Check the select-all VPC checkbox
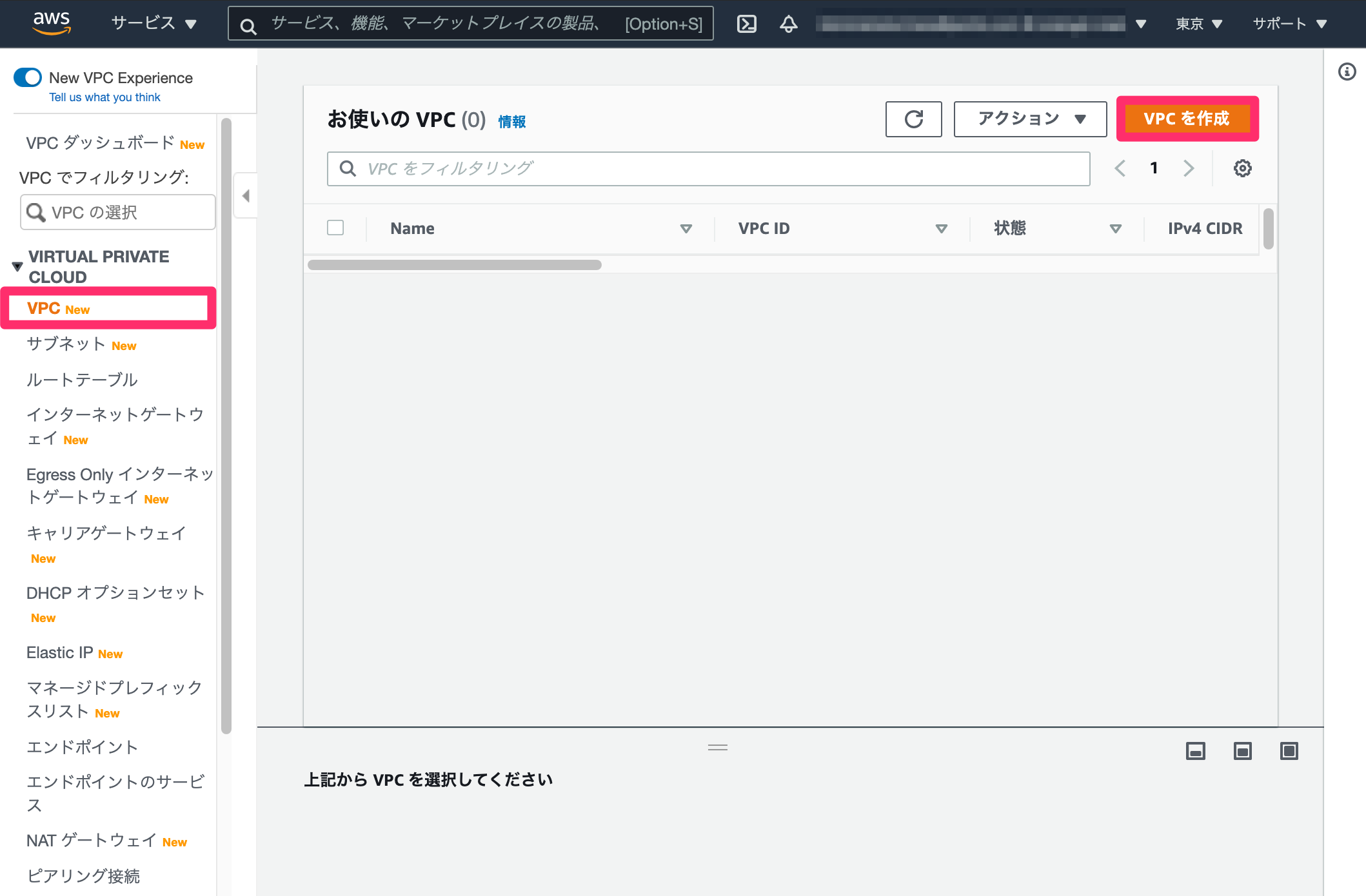 [x=335, y=228]
